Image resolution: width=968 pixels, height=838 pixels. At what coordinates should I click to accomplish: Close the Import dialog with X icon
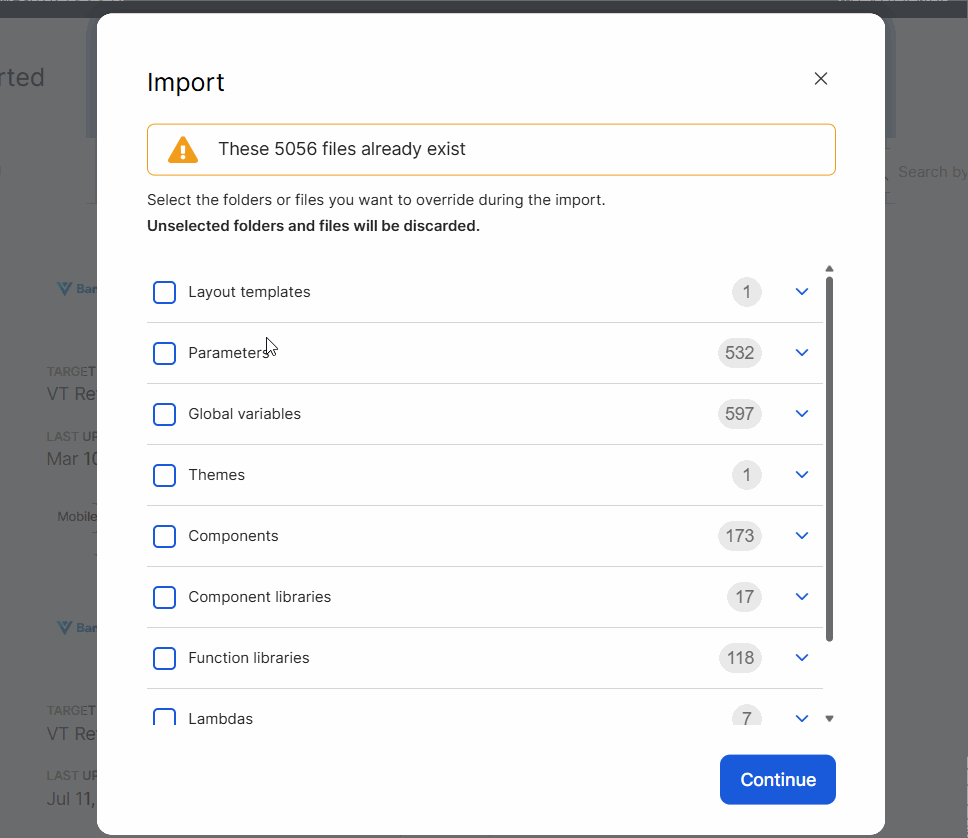pyautogui.click(x=821, y=79)
